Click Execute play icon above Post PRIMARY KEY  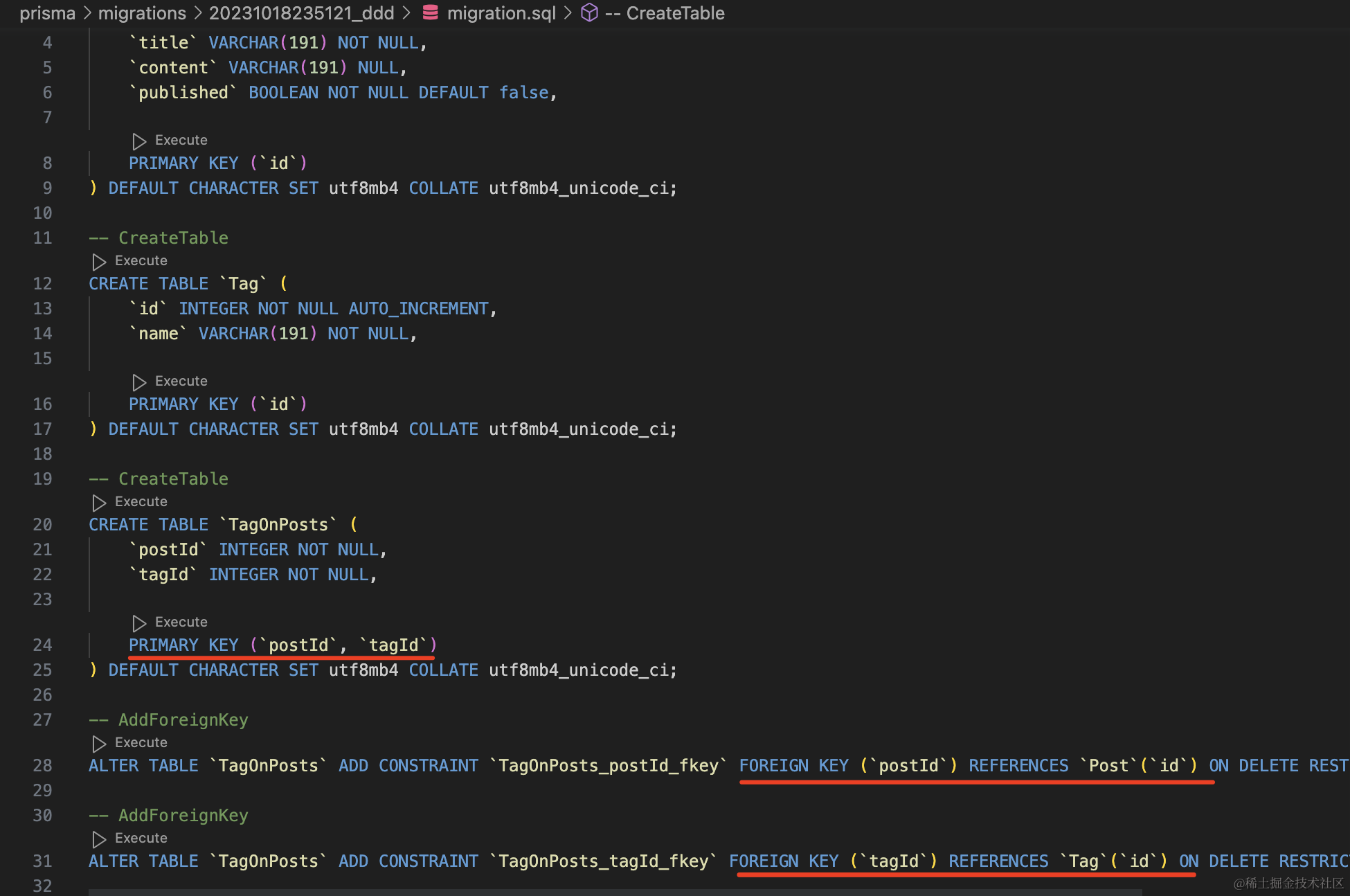(139, 141)
